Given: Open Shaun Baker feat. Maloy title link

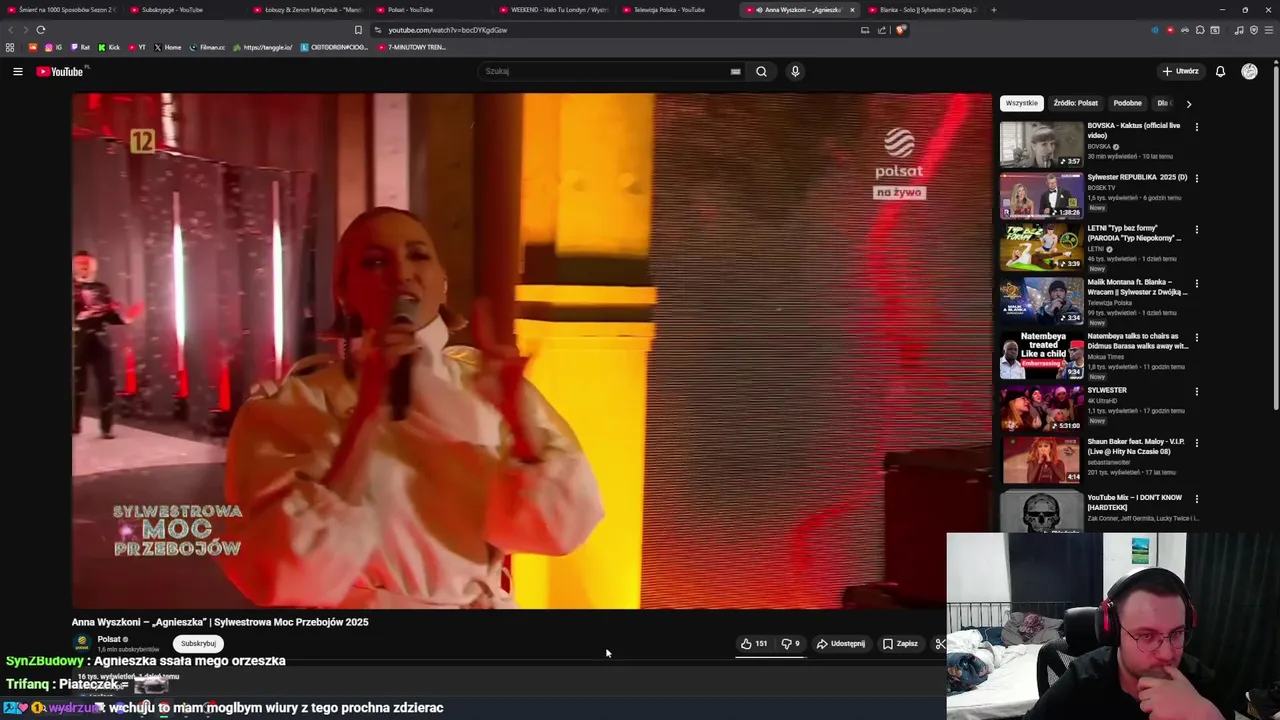Looking at the screenshot, I should coord(1136,446).
